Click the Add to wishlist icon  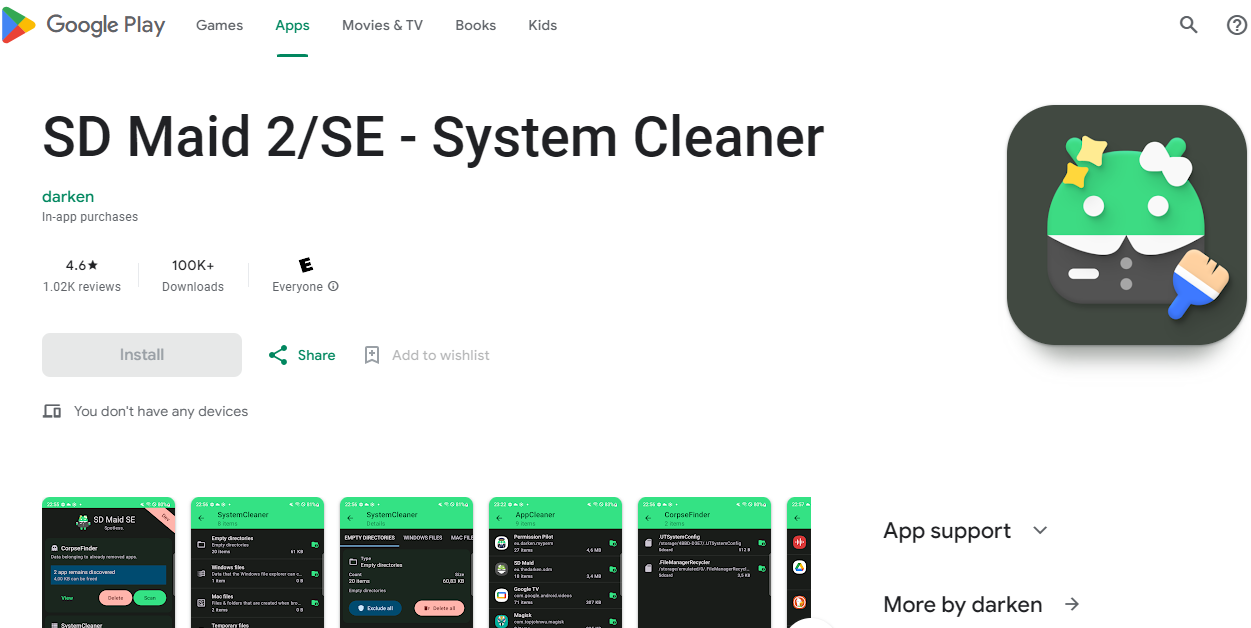click(x=371, y=355)
